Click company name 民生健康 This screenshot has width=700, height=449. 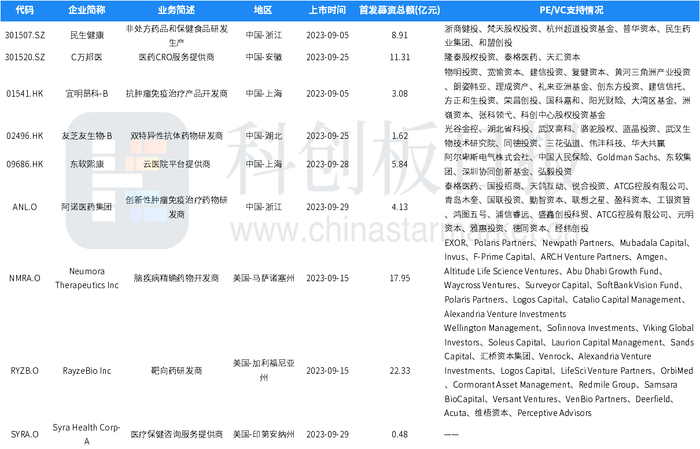pos(87,35)
